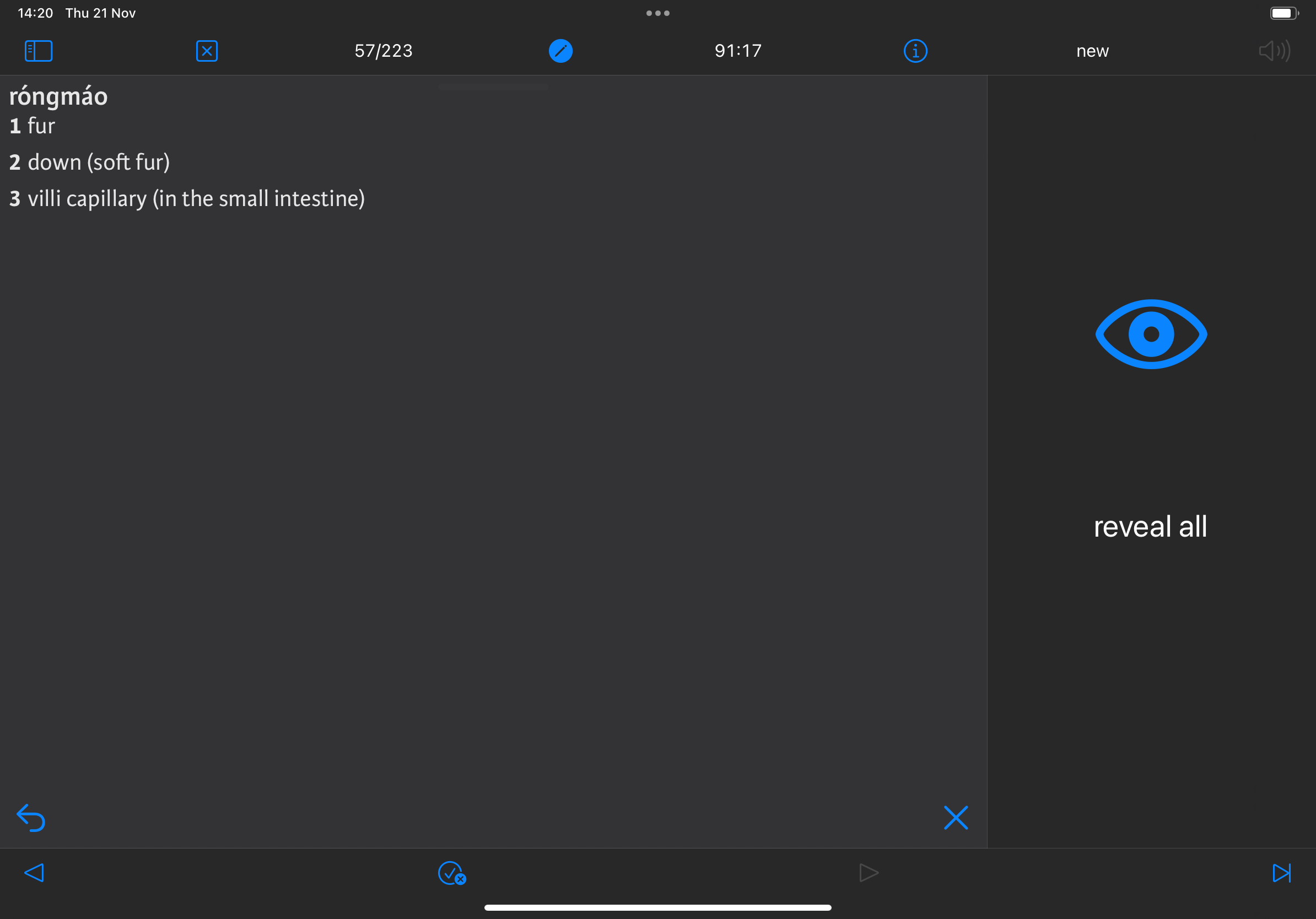Mark the card incorrect with blue X
Screen dimensions: 1316x919
click(x=956, y=818)
